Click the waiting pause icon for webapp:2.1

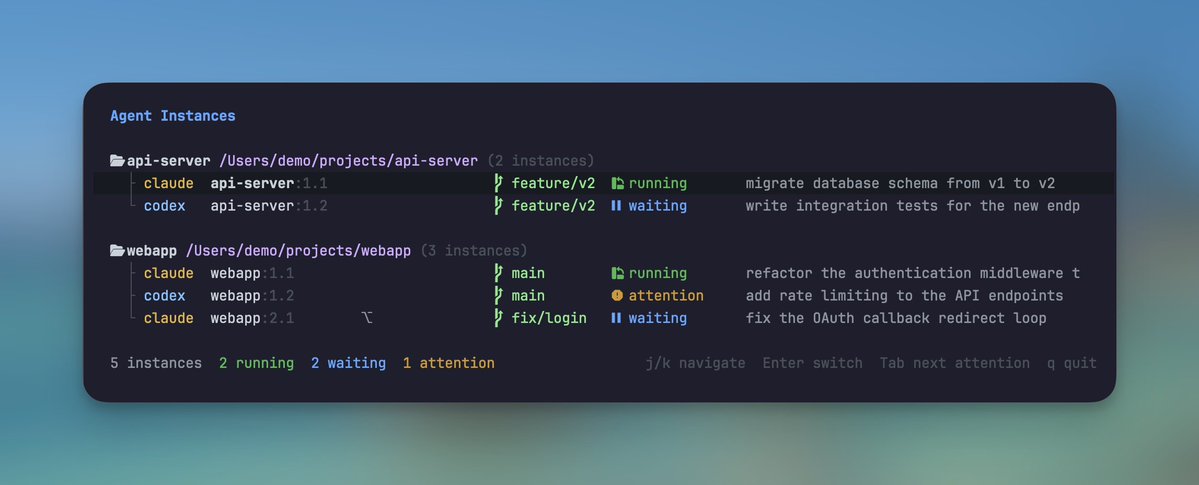coord(616,317)
